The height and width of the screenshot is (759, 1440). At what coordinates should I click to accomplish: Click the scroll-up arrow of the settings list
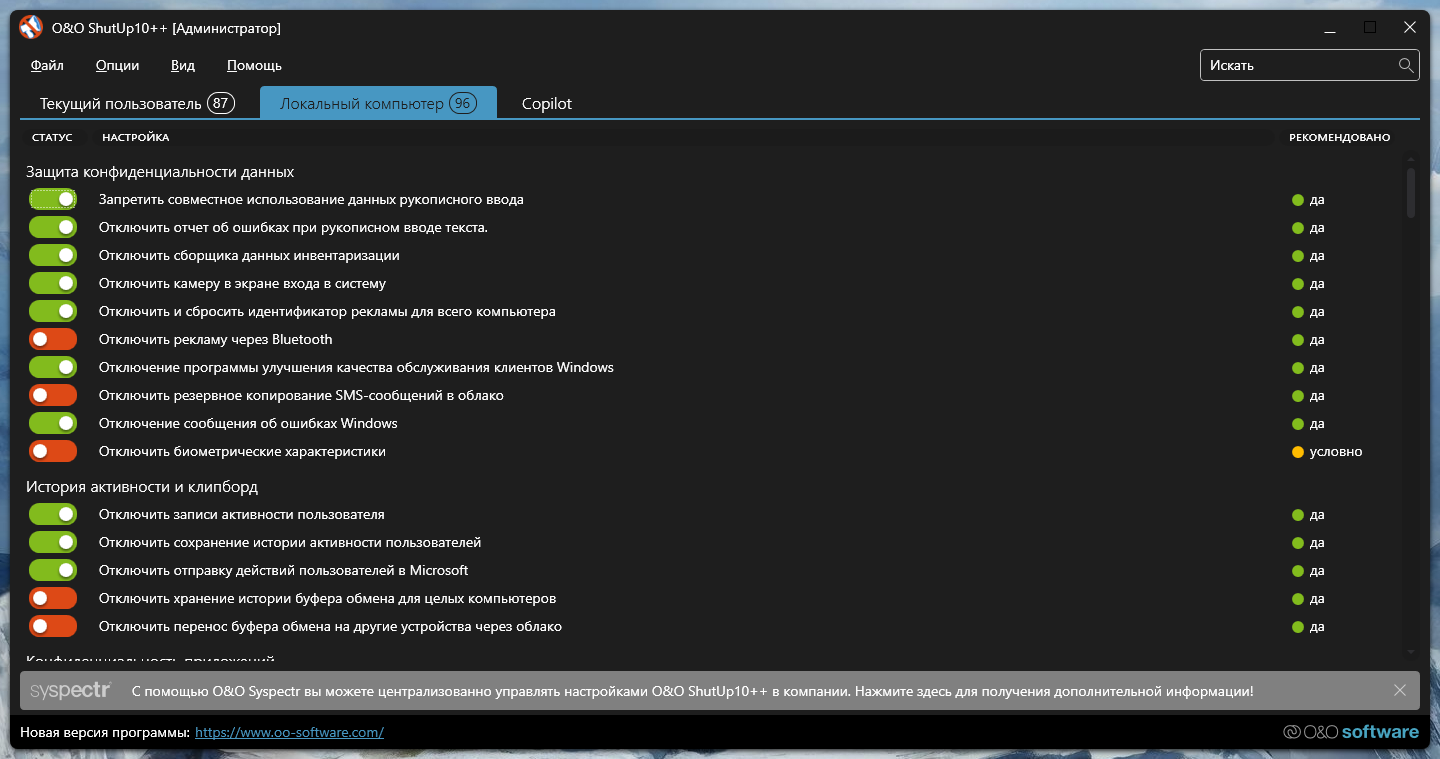[1411, 159]
